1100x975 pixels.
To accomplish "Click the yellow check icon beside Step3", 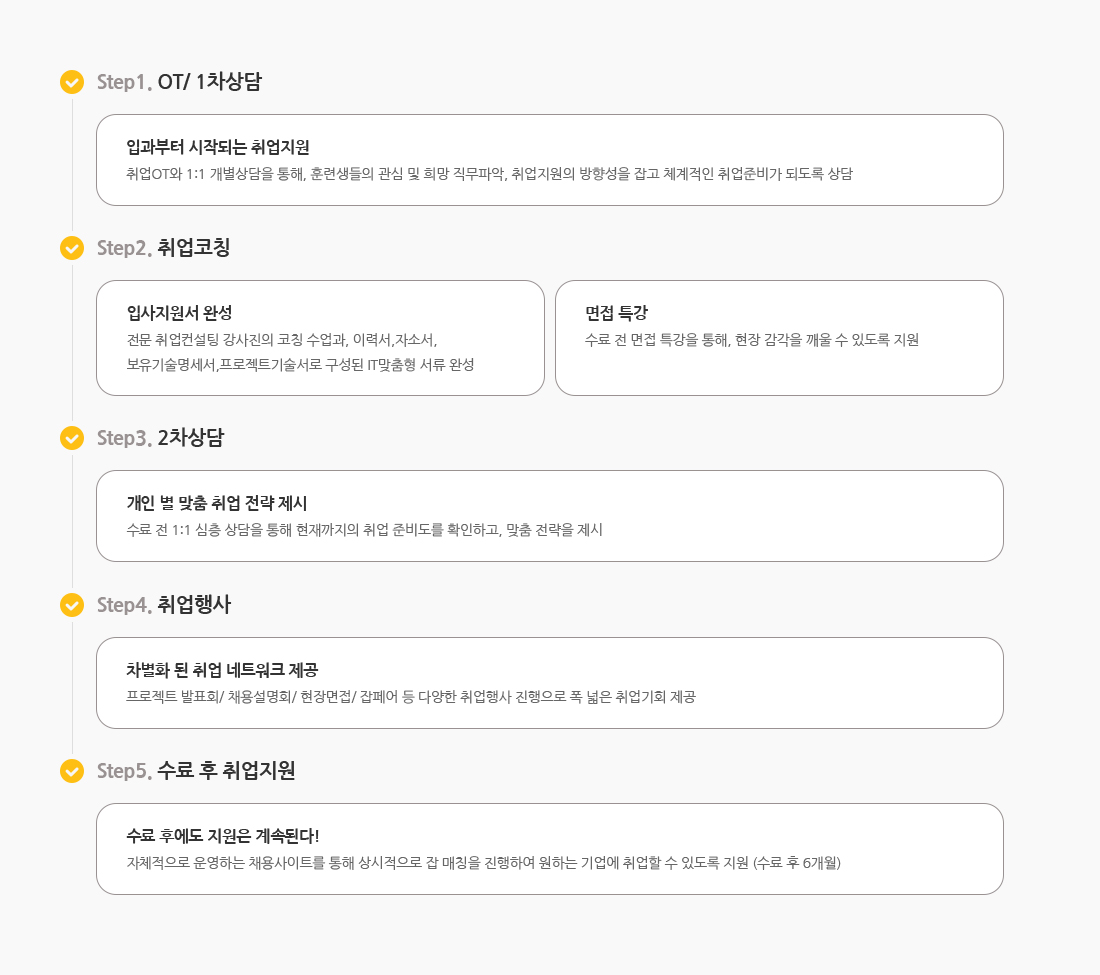I will (72, 438).
